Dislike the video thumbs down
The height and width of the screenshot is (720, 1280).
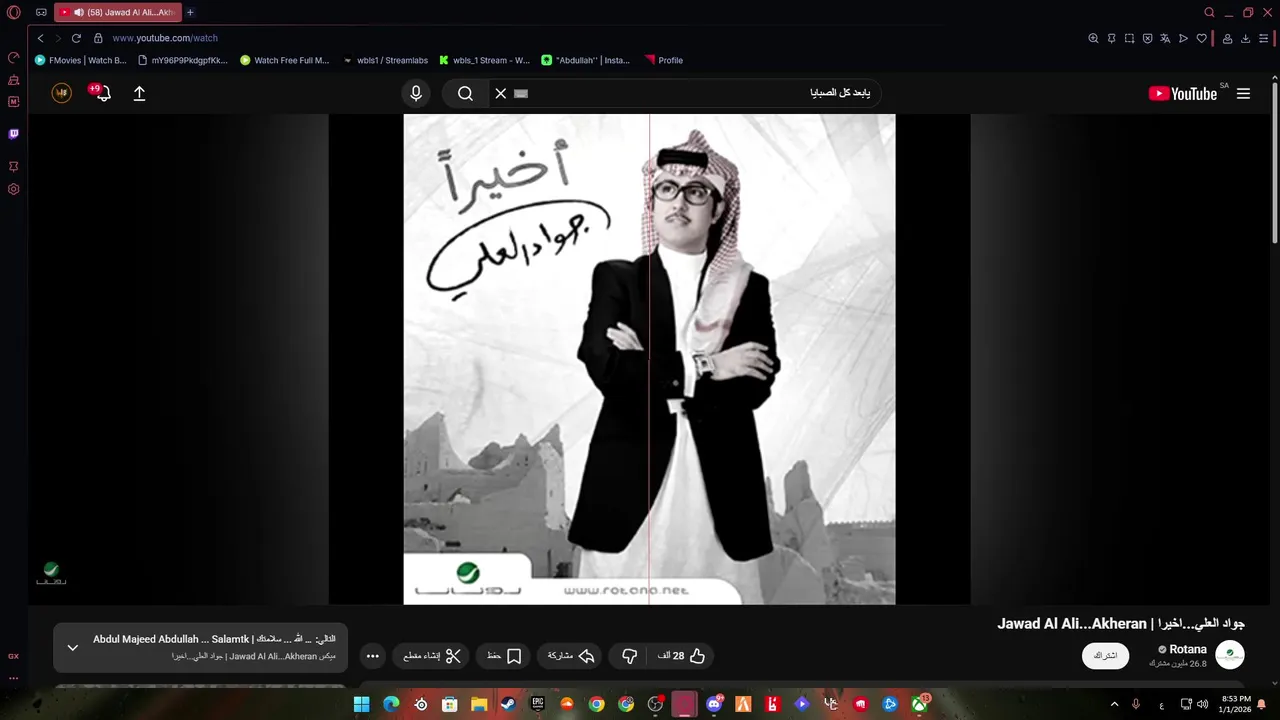coord(629,656)
